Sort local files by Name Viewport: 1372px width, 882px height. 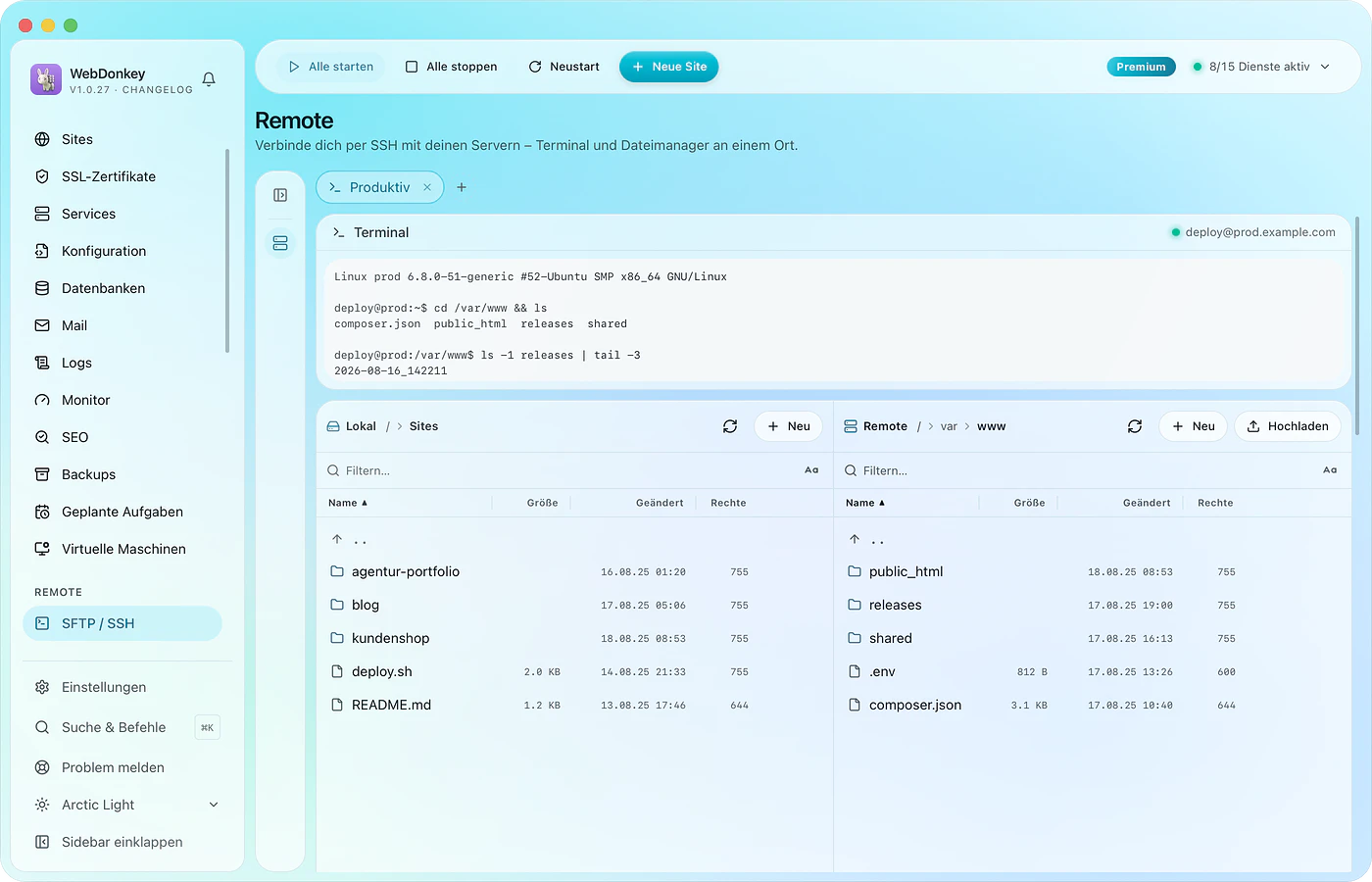click(x=348, y=503)
